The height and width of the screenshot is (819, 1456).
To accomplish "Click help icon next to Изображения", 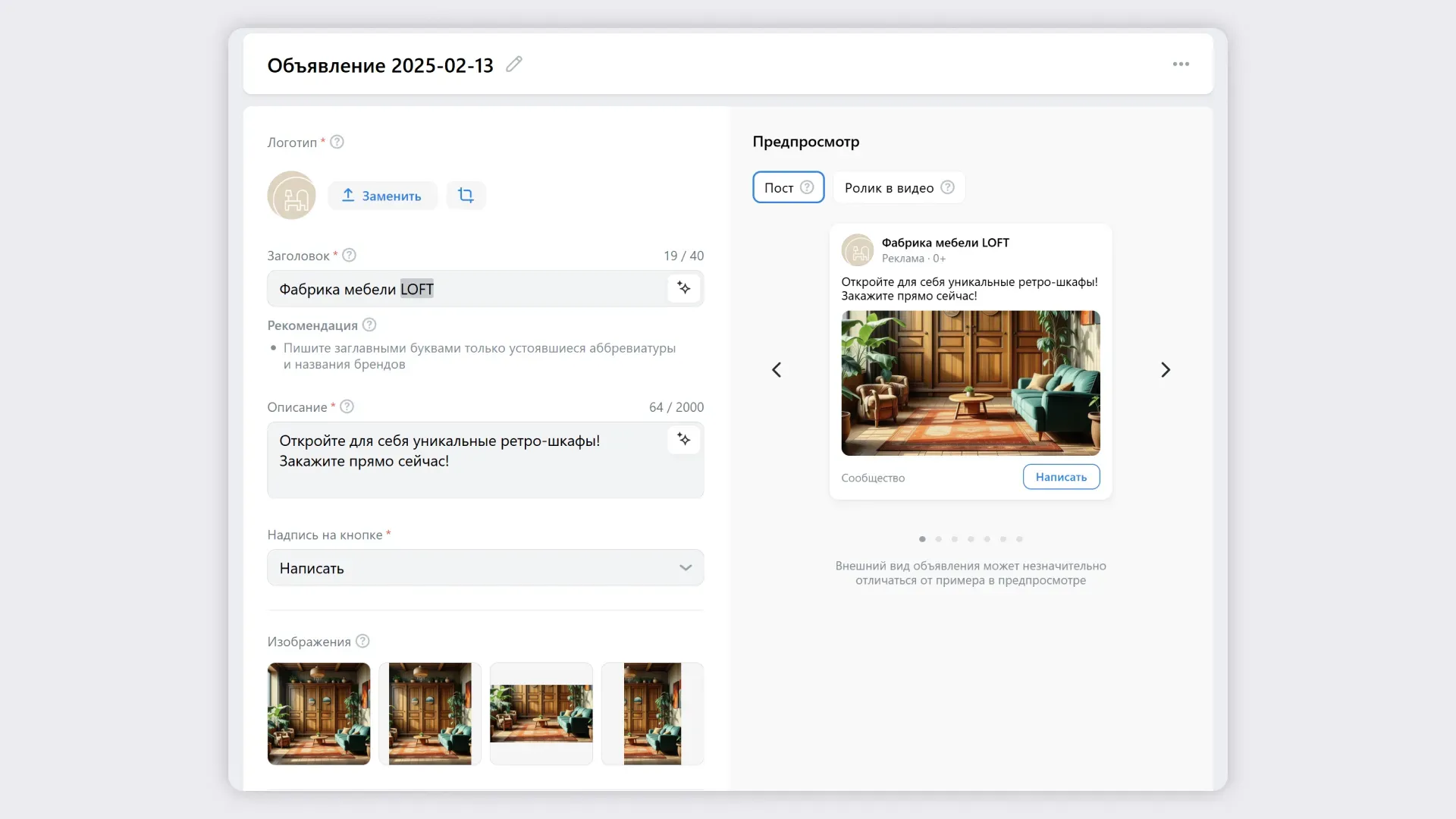I will coord(362,642).
